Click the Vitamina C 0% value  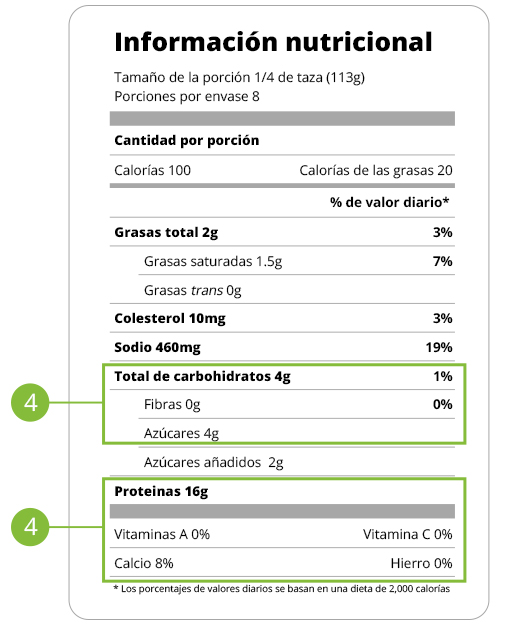click(407, 535)
